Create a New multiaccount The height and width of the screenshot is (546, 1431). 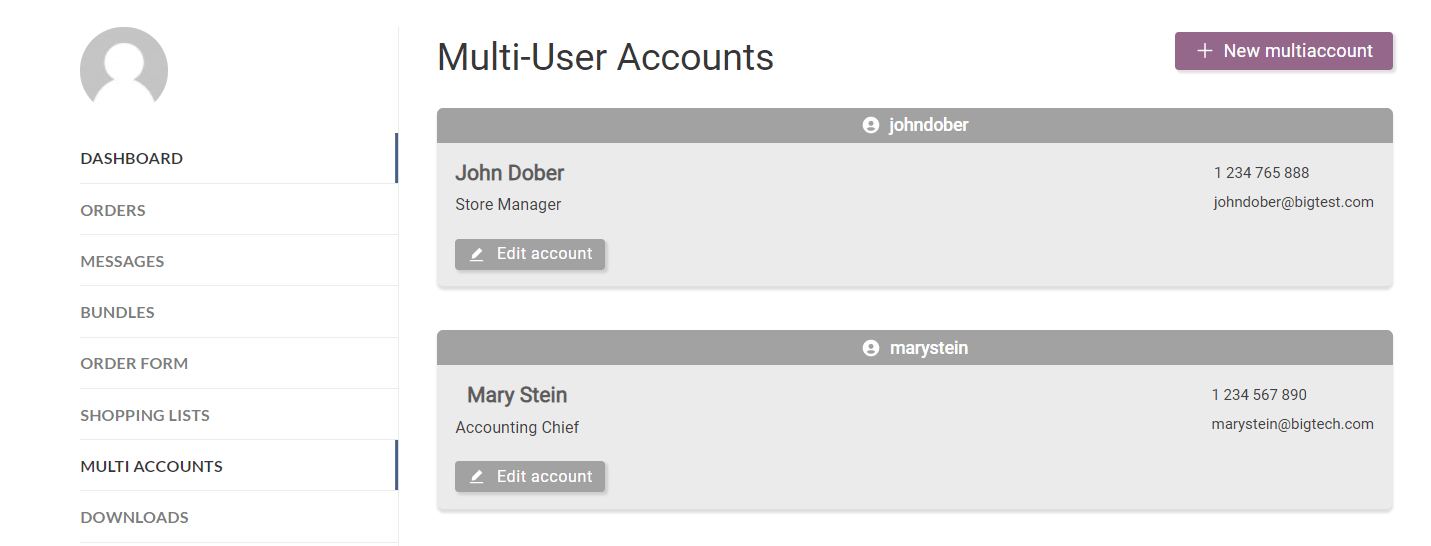click(x=1284, y=51)
